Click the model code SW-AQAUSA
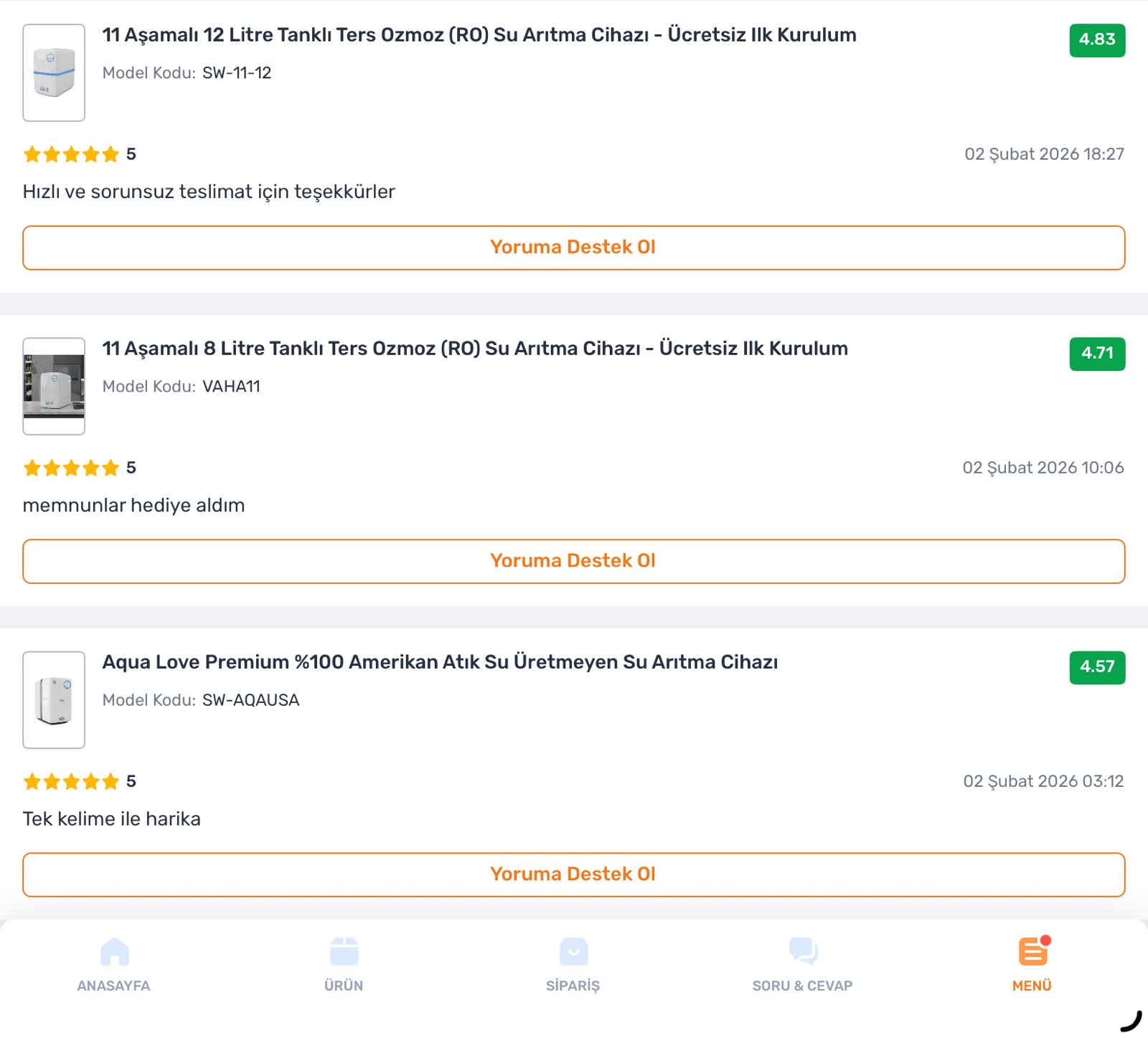 250,700
